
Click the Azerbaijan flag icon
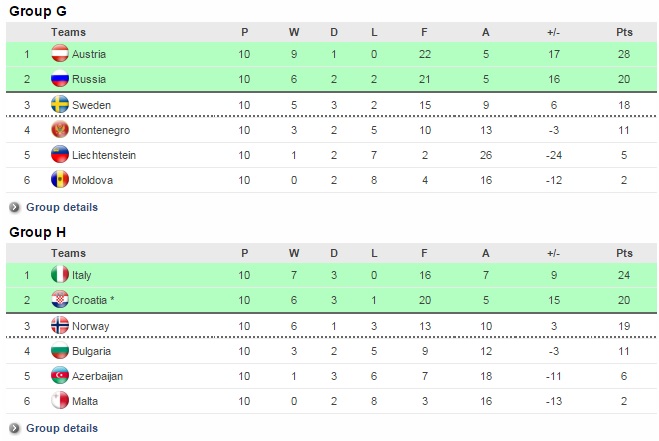click(59, 376)
